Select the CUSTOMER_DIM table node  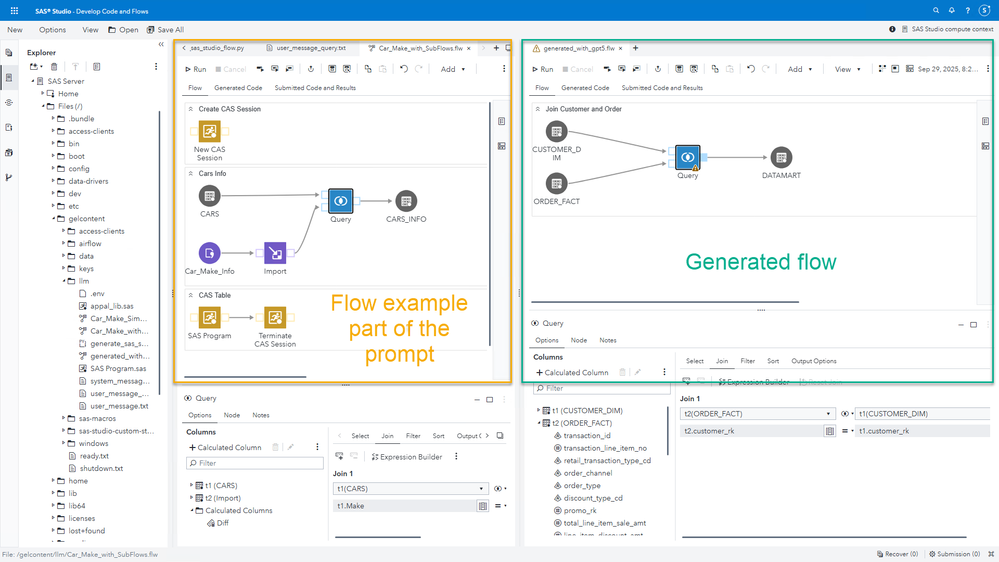[x=556, y=132]
